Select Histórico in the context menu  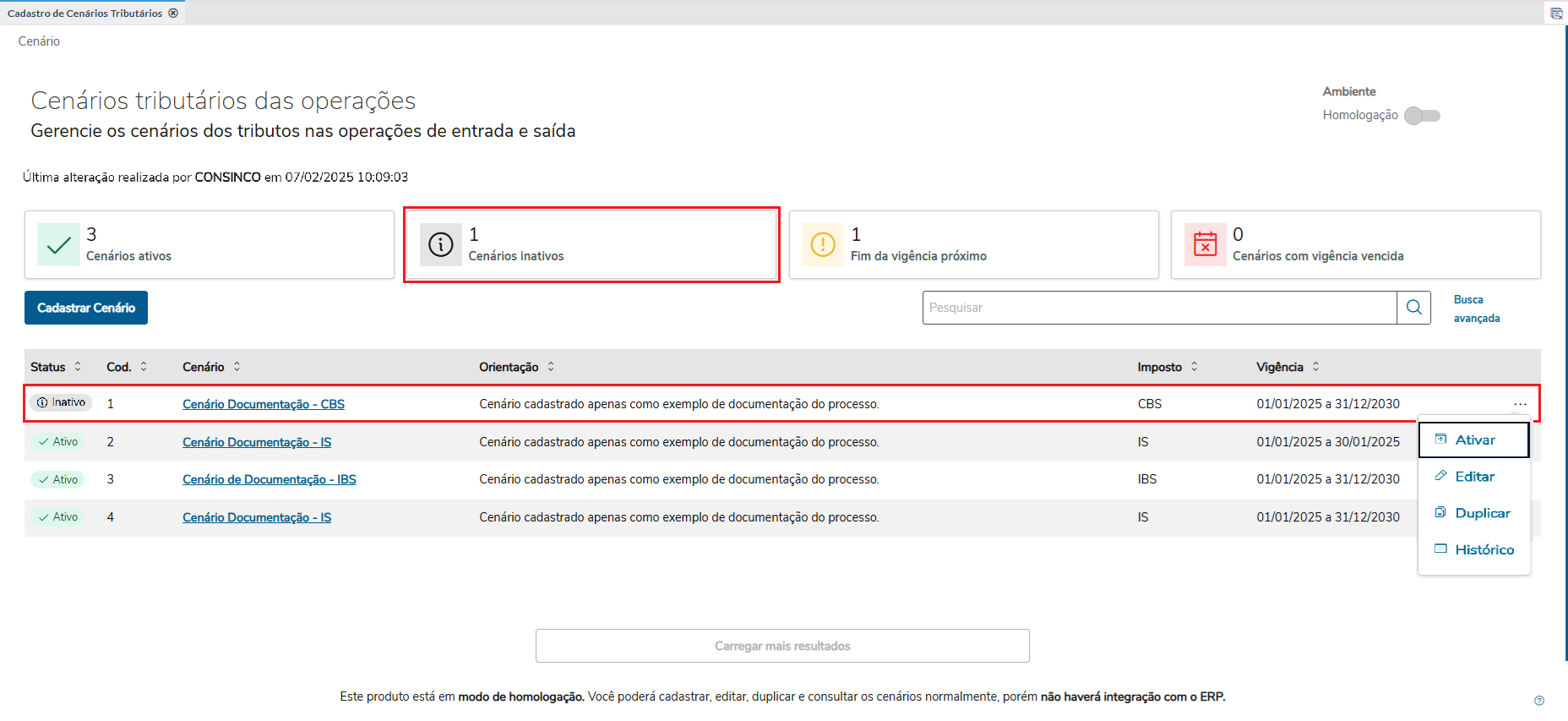tap(1484, 549)
